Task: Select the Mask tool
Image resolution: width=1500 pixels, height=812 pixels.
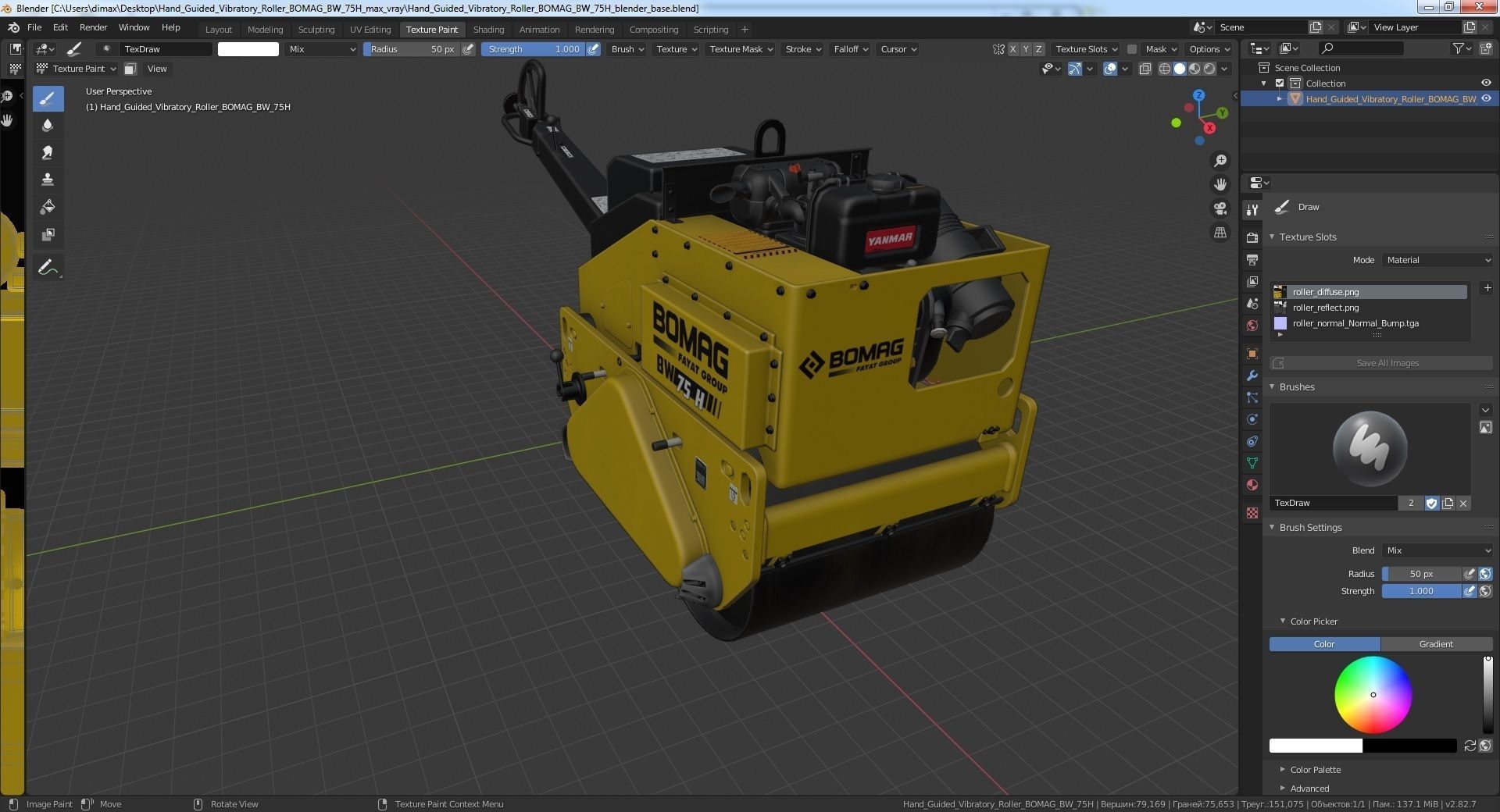Action: (x=48, y=234)
